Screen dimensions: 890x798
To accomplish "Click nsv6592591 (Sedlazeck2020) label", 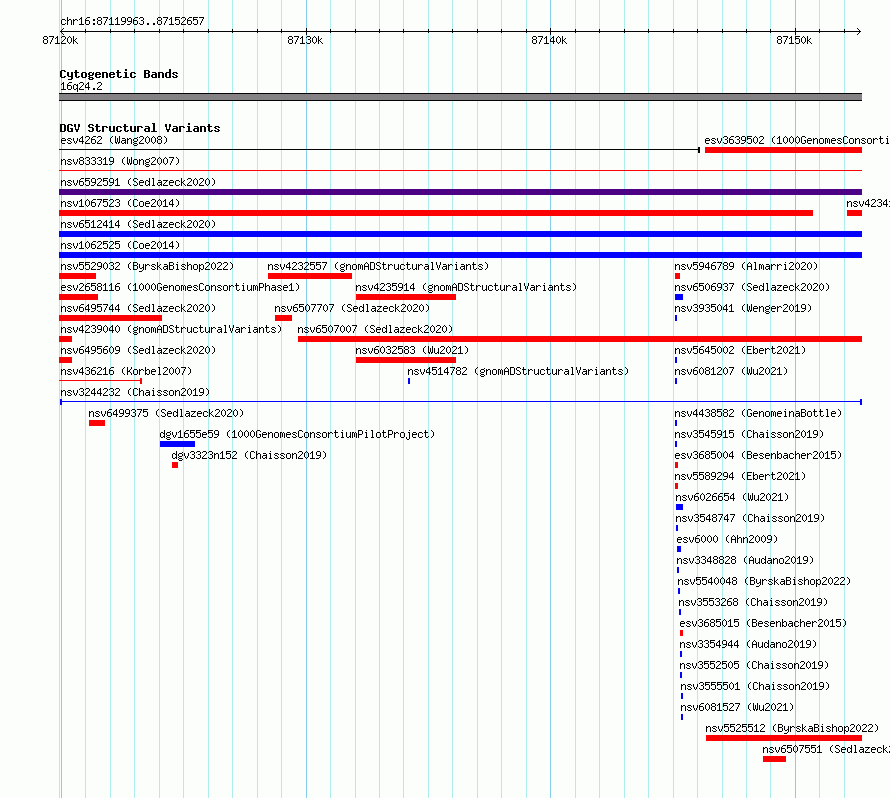I will pos(138,182).
